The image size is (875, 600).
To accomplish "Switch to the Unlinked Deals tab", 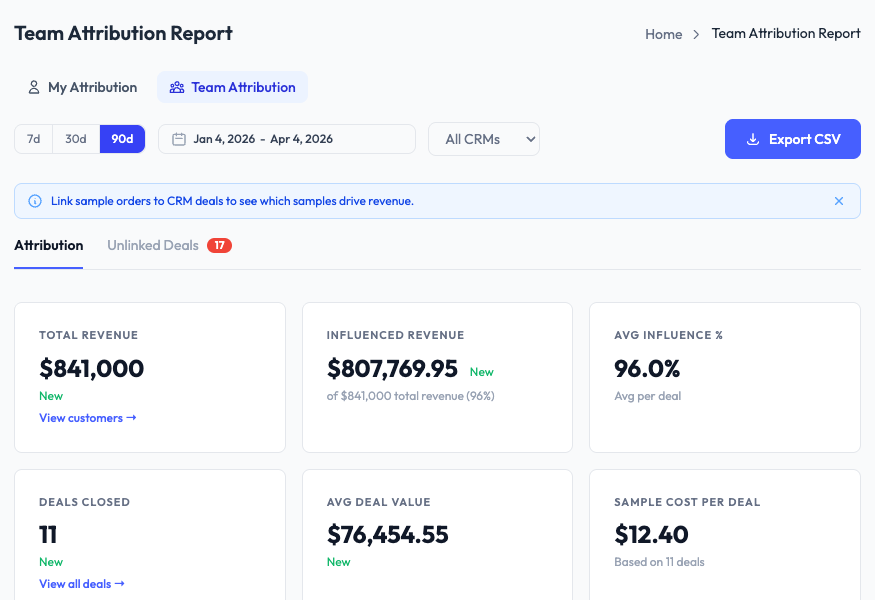I will [x=154, y=245].
